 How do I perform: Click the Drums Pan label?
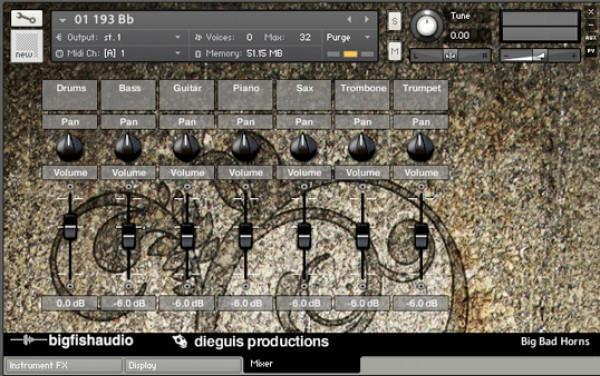(x=70, y=122)
